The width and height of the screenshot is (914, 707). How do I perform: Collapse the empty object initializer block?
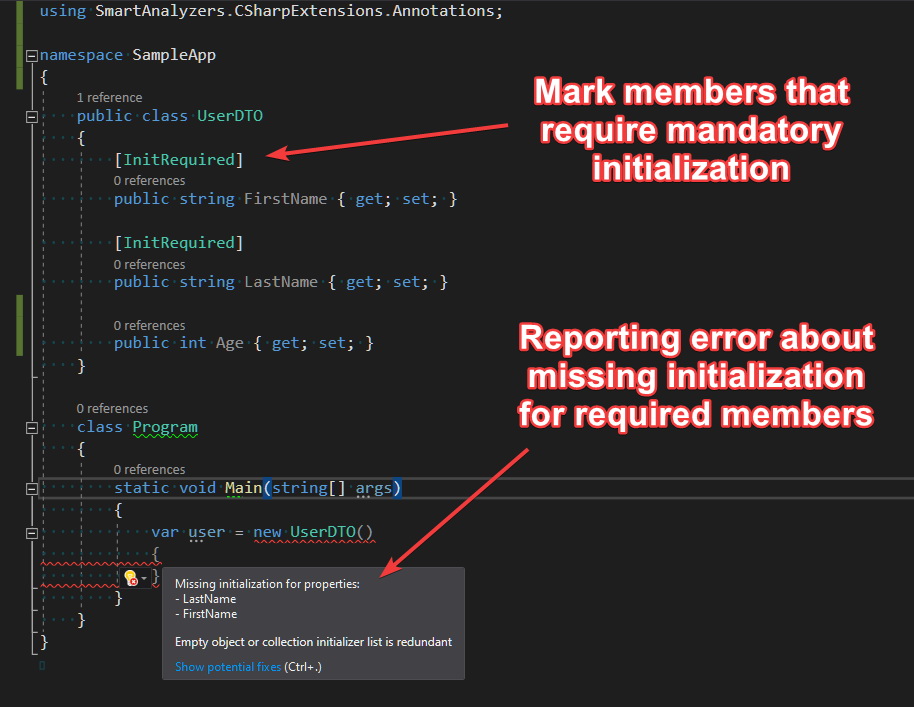(x=31, y=532)
